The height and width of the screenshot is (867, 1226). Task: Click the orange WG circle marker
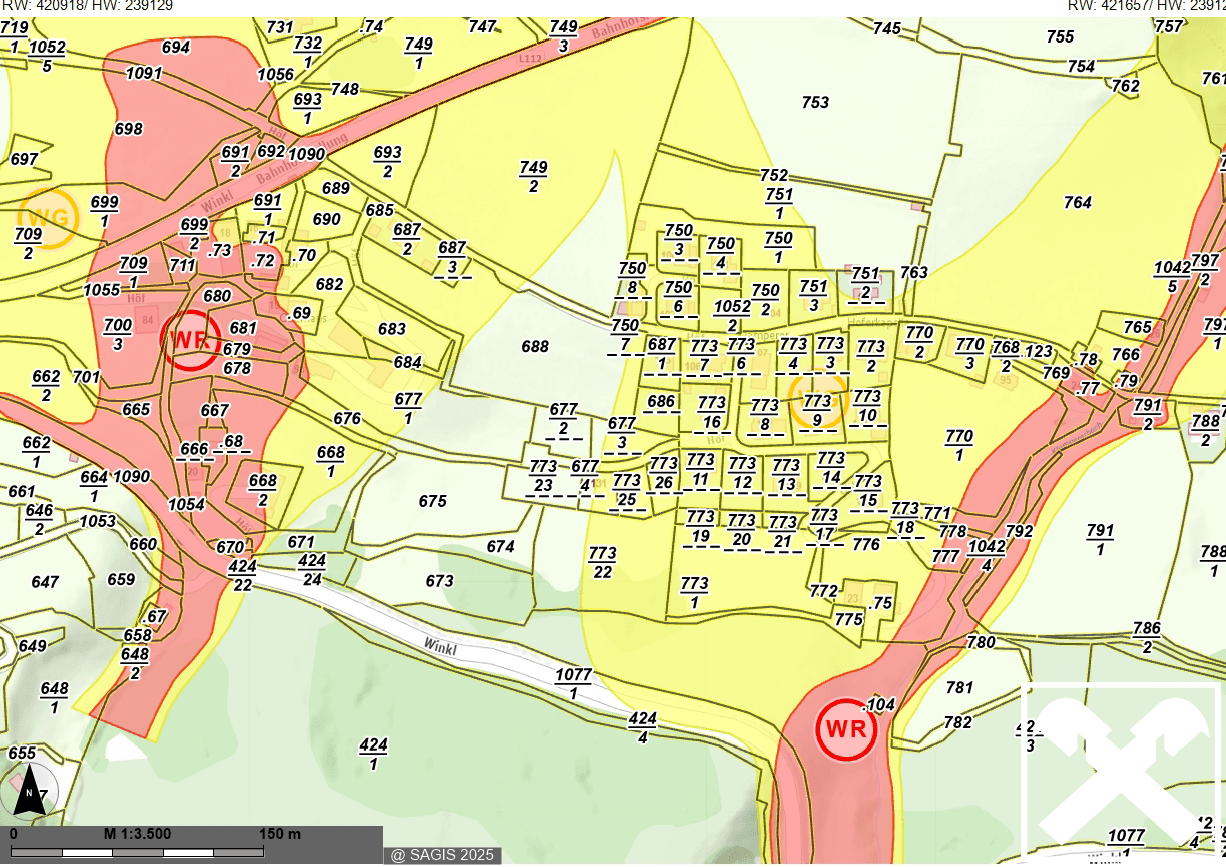click(48, 218)
